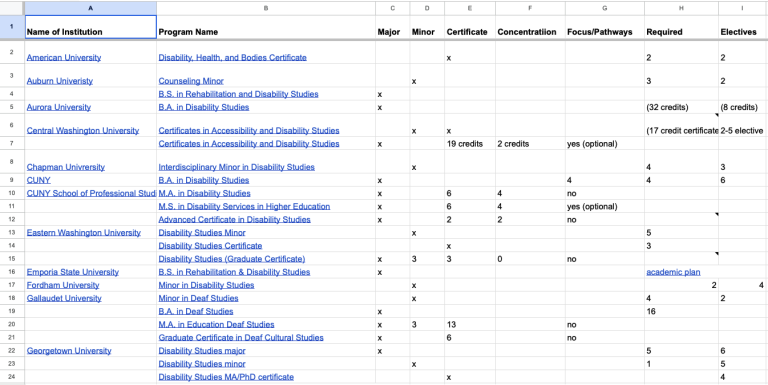Open Disability Studies Certificate link in row 14

coord(210,245)
